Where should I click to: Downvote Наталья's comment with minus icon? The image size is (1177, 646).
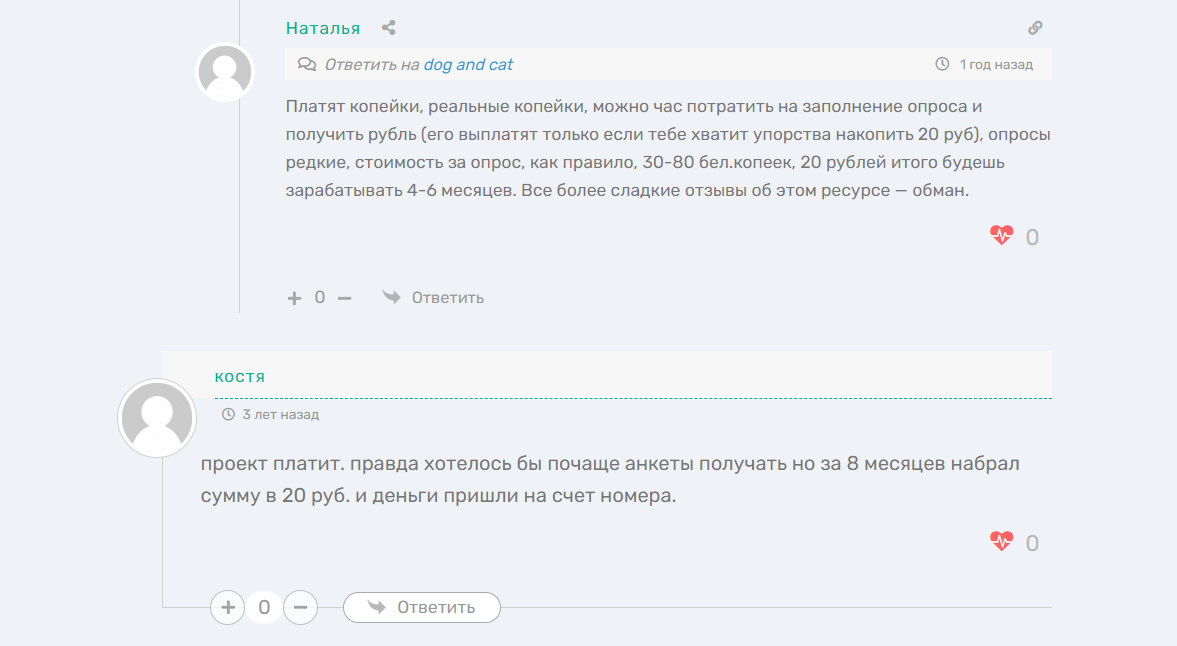345,298
